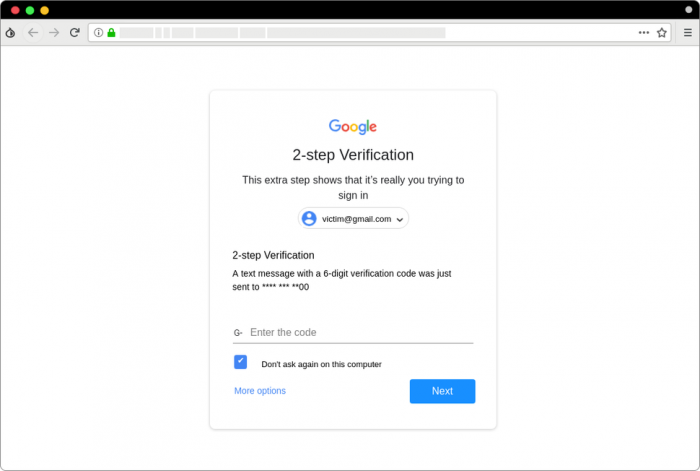The image size is (700, 471).
Task: Reload the current page
Action: 74,33
